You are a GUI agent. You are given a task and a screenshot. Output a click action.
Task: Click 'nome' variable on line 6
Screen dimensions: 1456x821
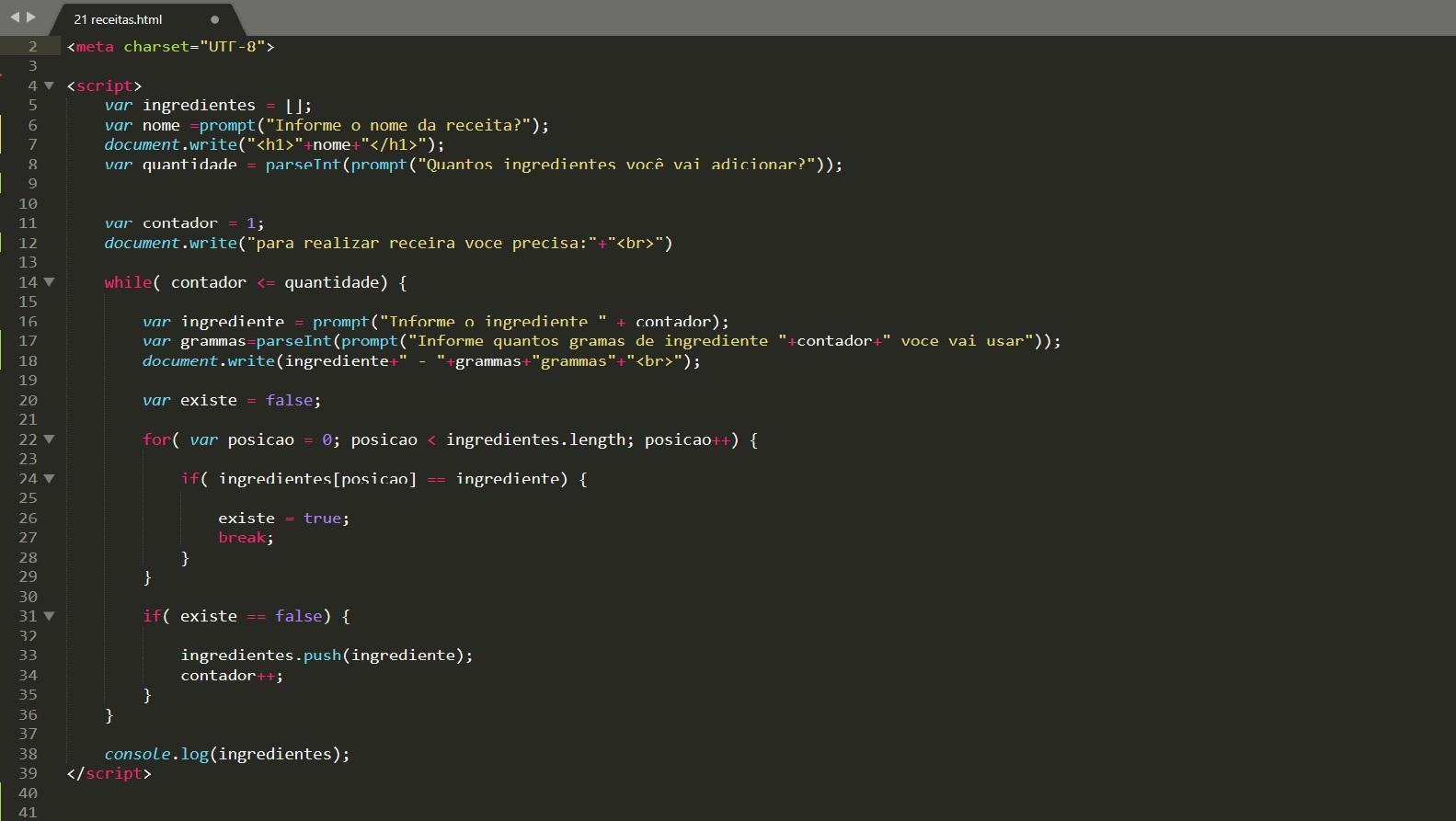[161, 125]
